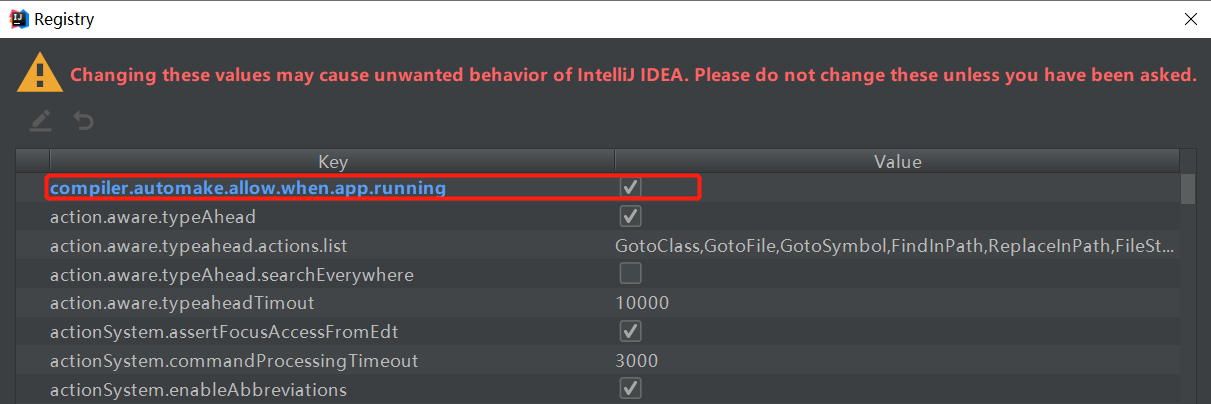The width and height of the screenshot is (1211, 404).
Task: Enable action.aware.typeAhead.searchEverywhere checkbox
Action: pyautogui.click(x=631, y=274)
